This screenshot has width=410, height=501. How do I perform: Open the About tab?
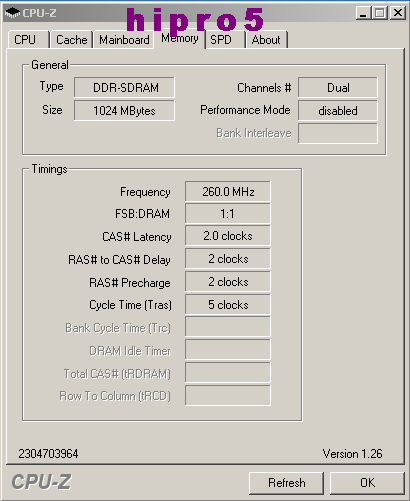click(x=266, y=40)
